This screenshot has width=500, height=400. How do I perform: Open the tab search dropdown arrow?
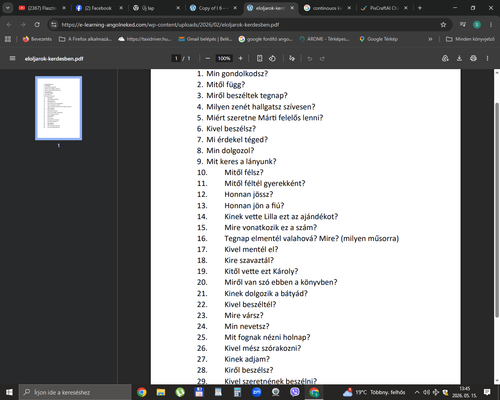pos(7,8)
